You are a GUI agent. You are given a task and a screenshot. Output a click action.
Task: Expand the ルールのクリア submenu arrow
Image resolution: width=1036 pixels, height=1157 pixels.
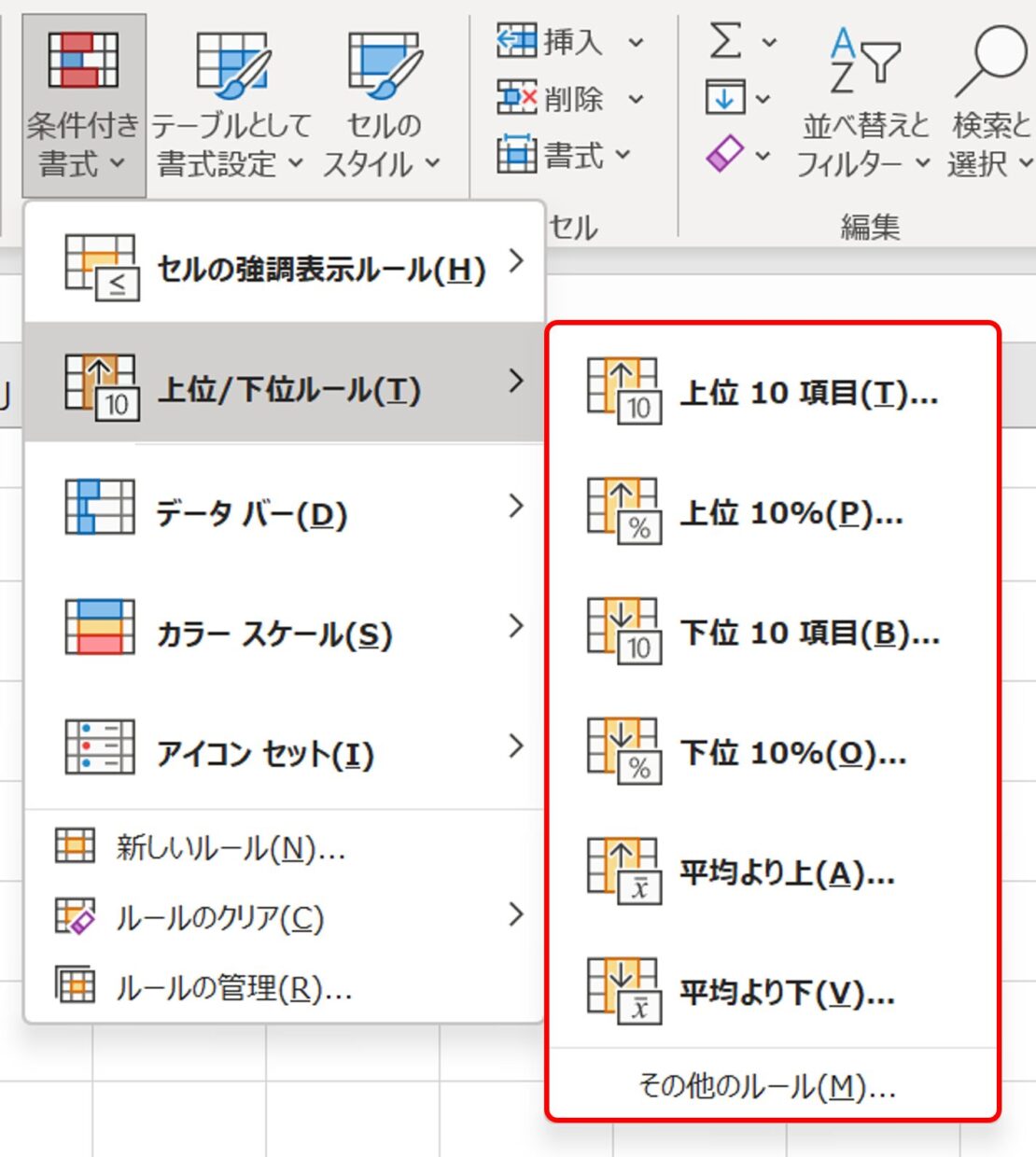point(516,914)
